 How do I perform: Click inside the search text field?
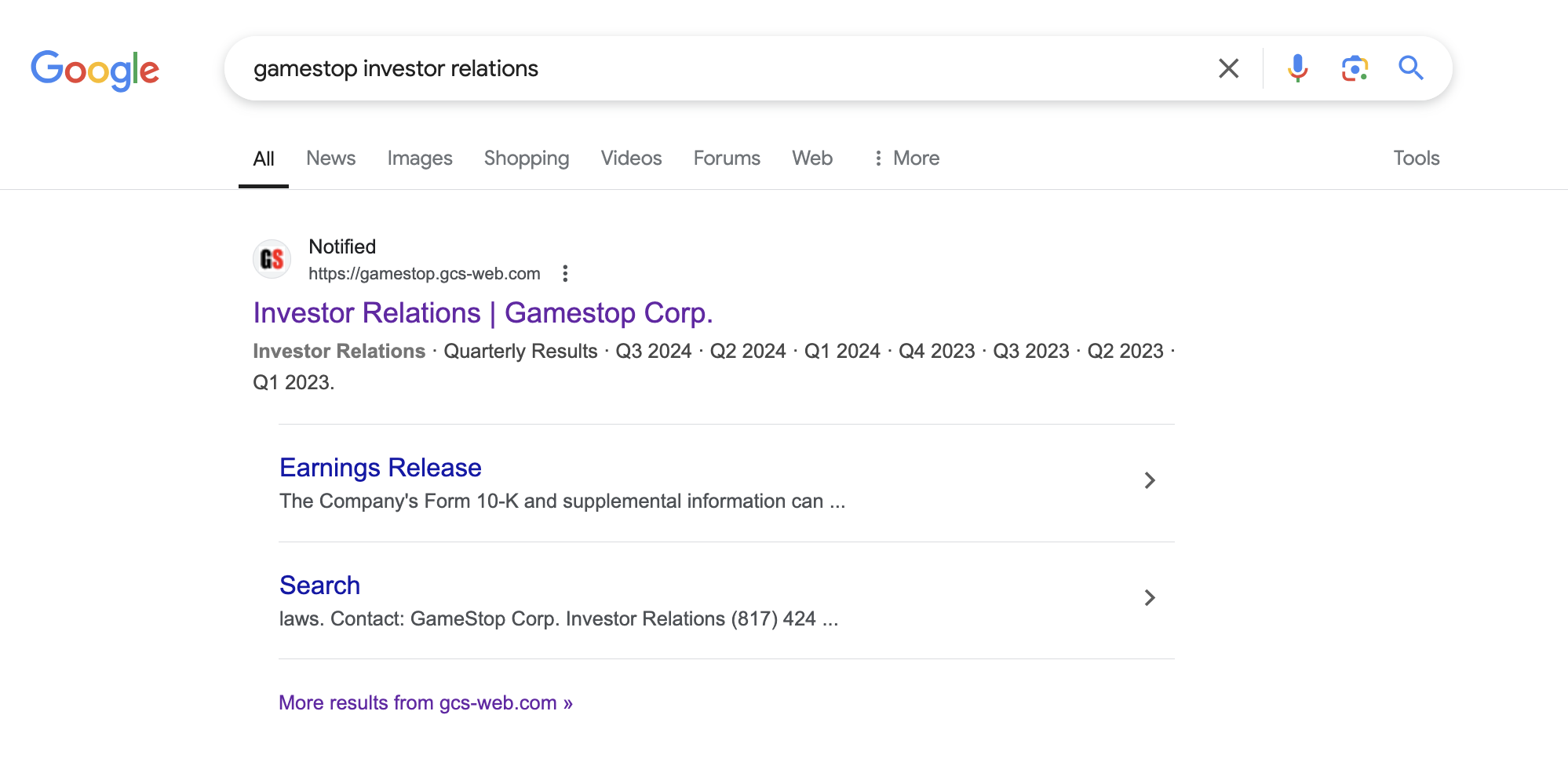(706, 68)
